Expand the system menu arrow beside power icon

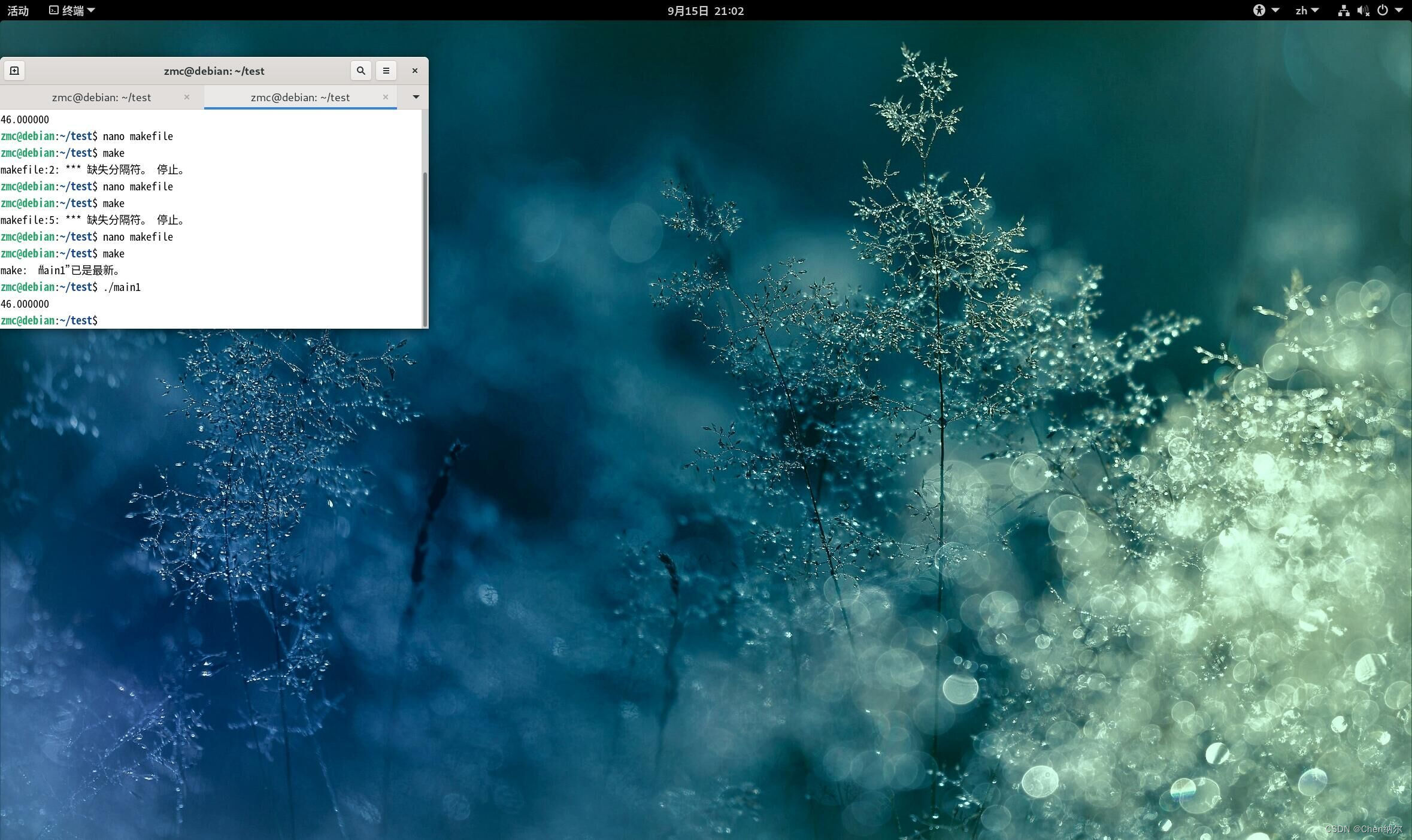pyautogui.click(x=1399, y=10)
